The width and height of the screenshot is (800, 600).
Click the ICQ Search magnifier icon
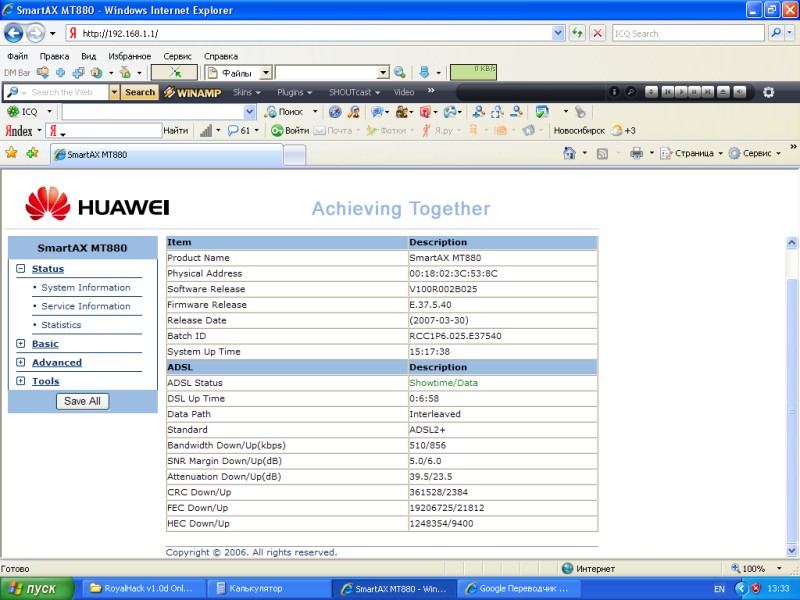pyautogui.click(x=776, y=33)
